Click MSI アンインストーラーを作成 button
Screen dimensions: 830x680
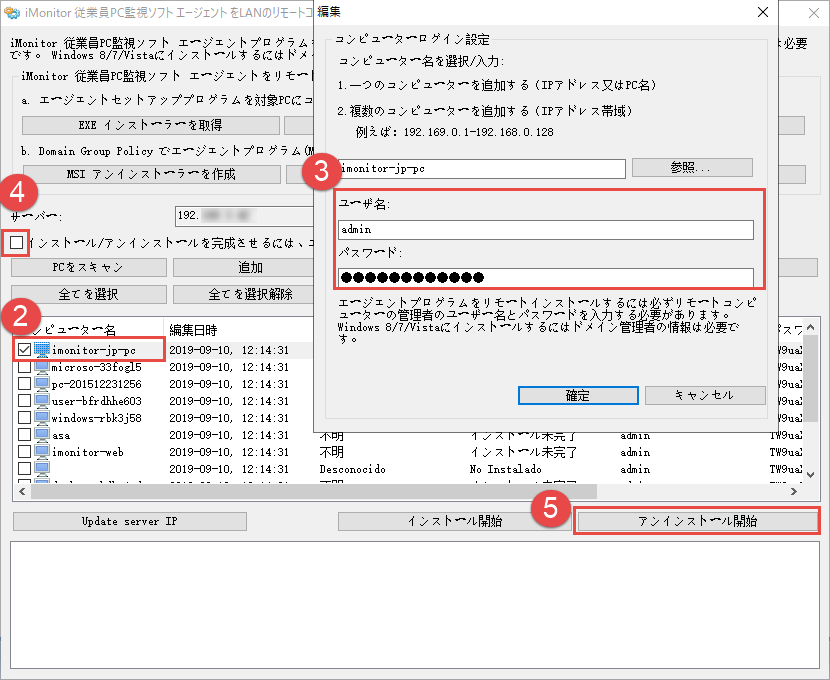tap(151, 174)
